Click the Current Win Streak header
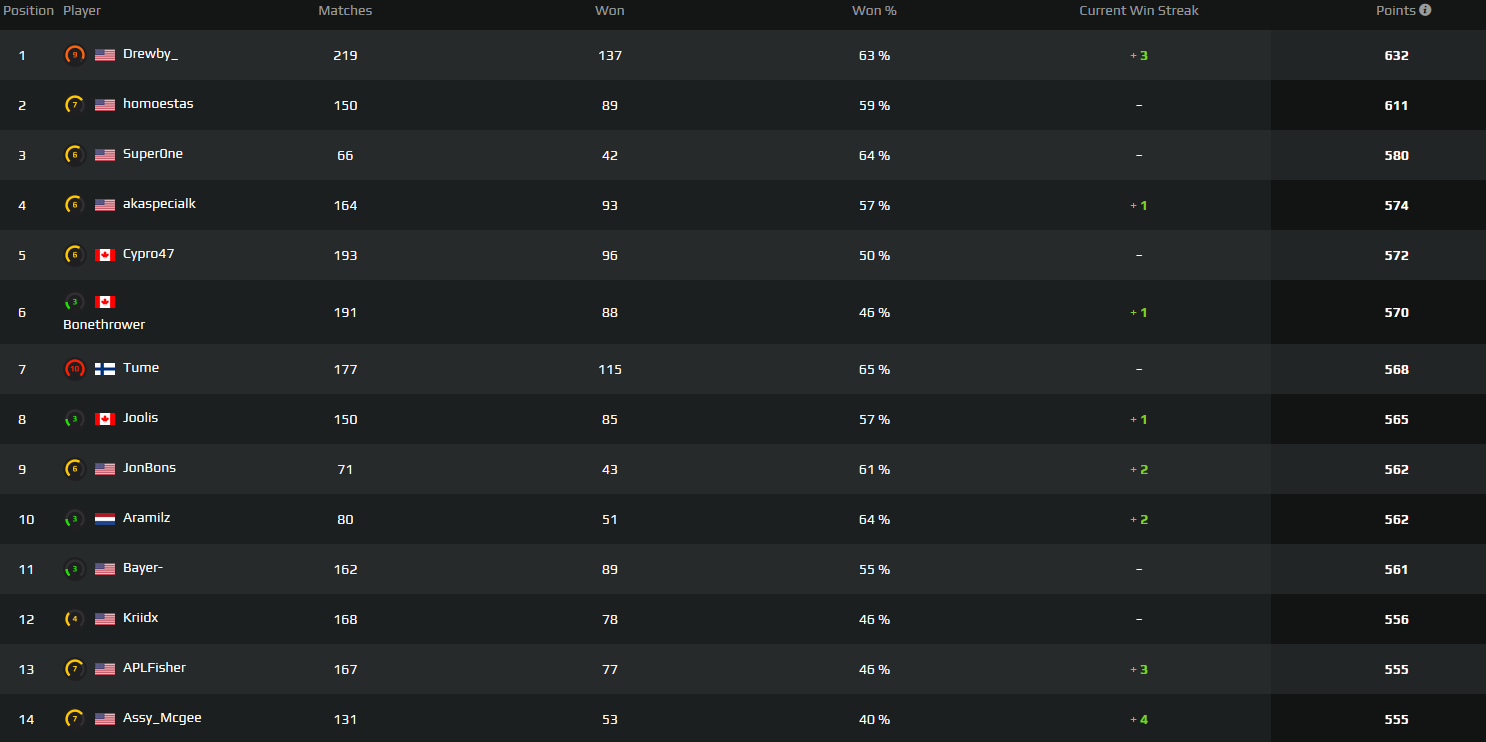This screenshot has width=1486, height=742. point(1139,10)
